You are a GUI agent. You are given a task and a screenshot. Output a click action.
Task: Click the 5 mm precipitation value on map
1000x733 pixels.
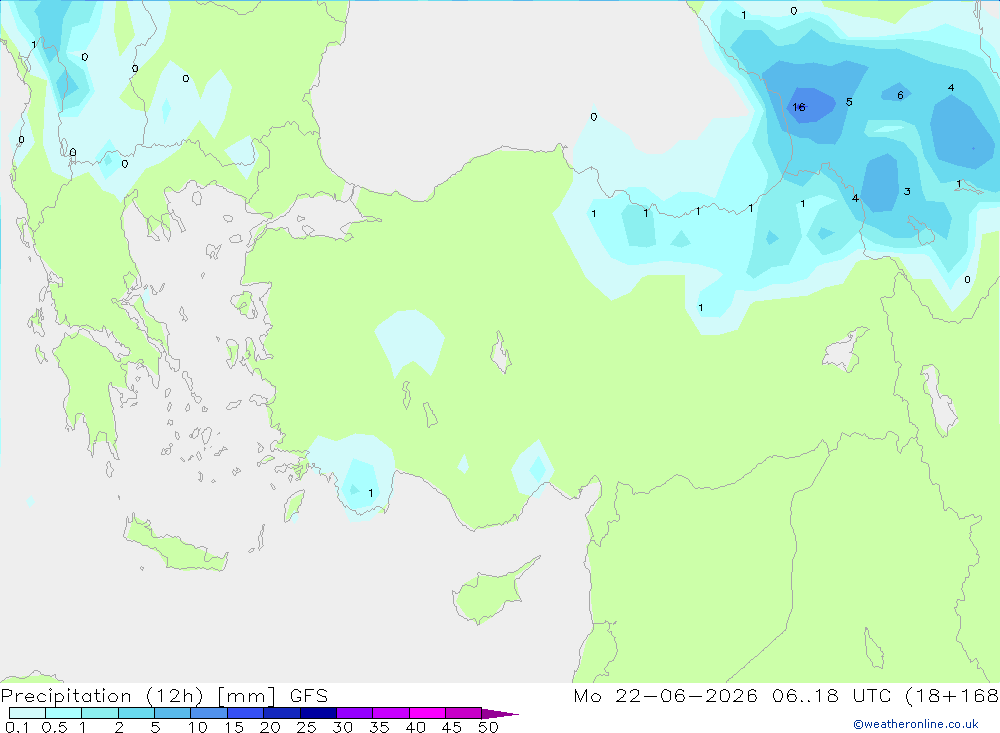pos(849,102)
